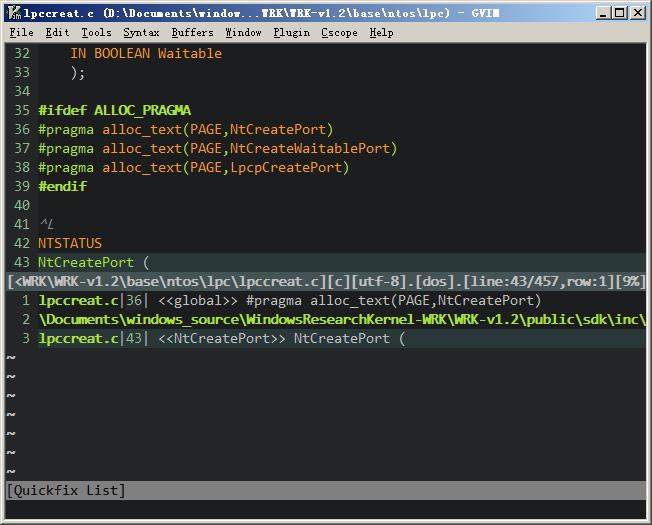The width and height of the screenshot is (652, 525).
Task: Click line 32 'IN BOOLEAN Waitable'
Action: pyautogui.click(x=146, y=53)
